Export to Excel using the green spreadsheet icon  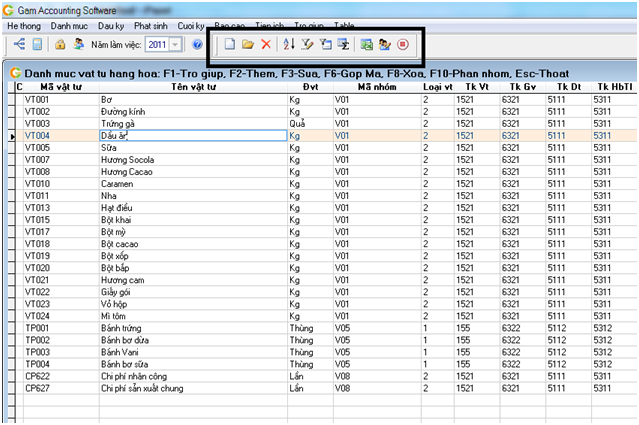(366, 44)
